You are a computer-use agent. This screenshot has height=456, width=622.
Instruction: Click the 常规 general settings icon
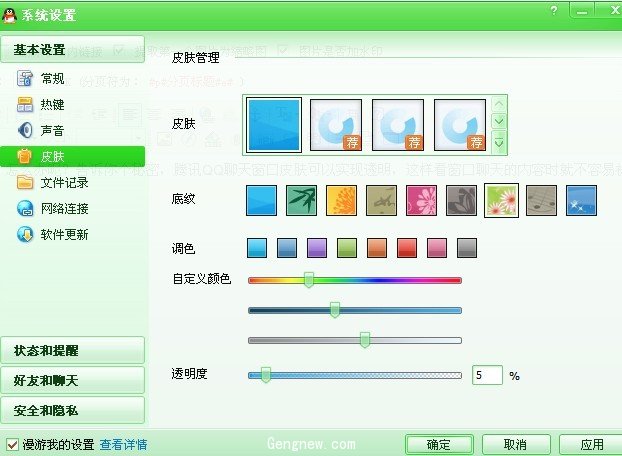click(26, 78)
